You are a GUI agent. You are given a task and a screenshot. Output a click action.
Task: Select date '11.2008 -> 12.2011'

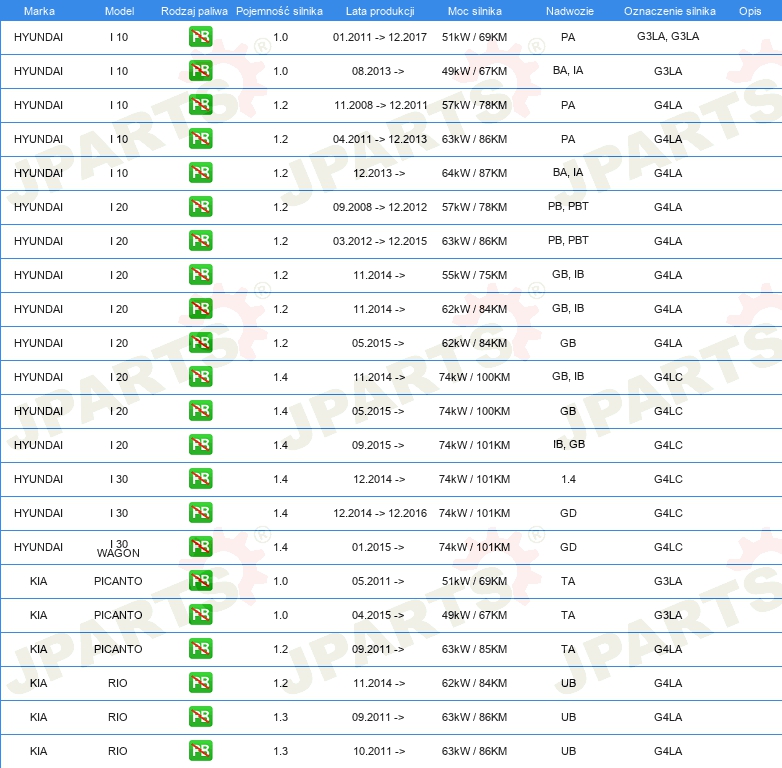(x=381, y=105)
